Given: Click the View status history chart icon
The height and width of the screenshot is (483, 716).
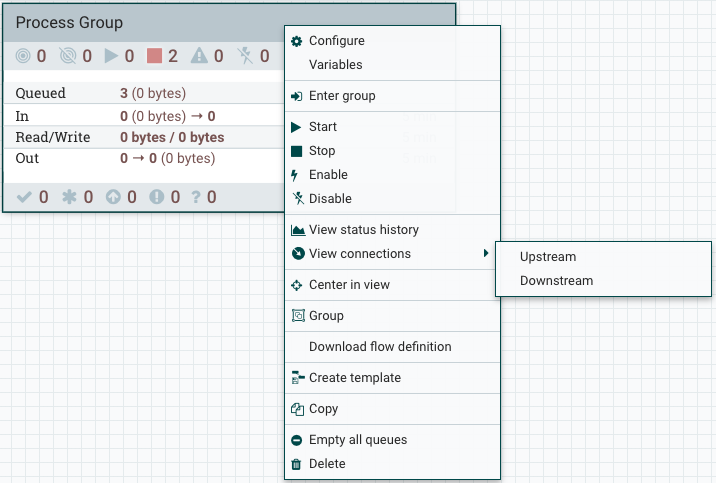Looking at the screenshot, I should click(297, 230).
